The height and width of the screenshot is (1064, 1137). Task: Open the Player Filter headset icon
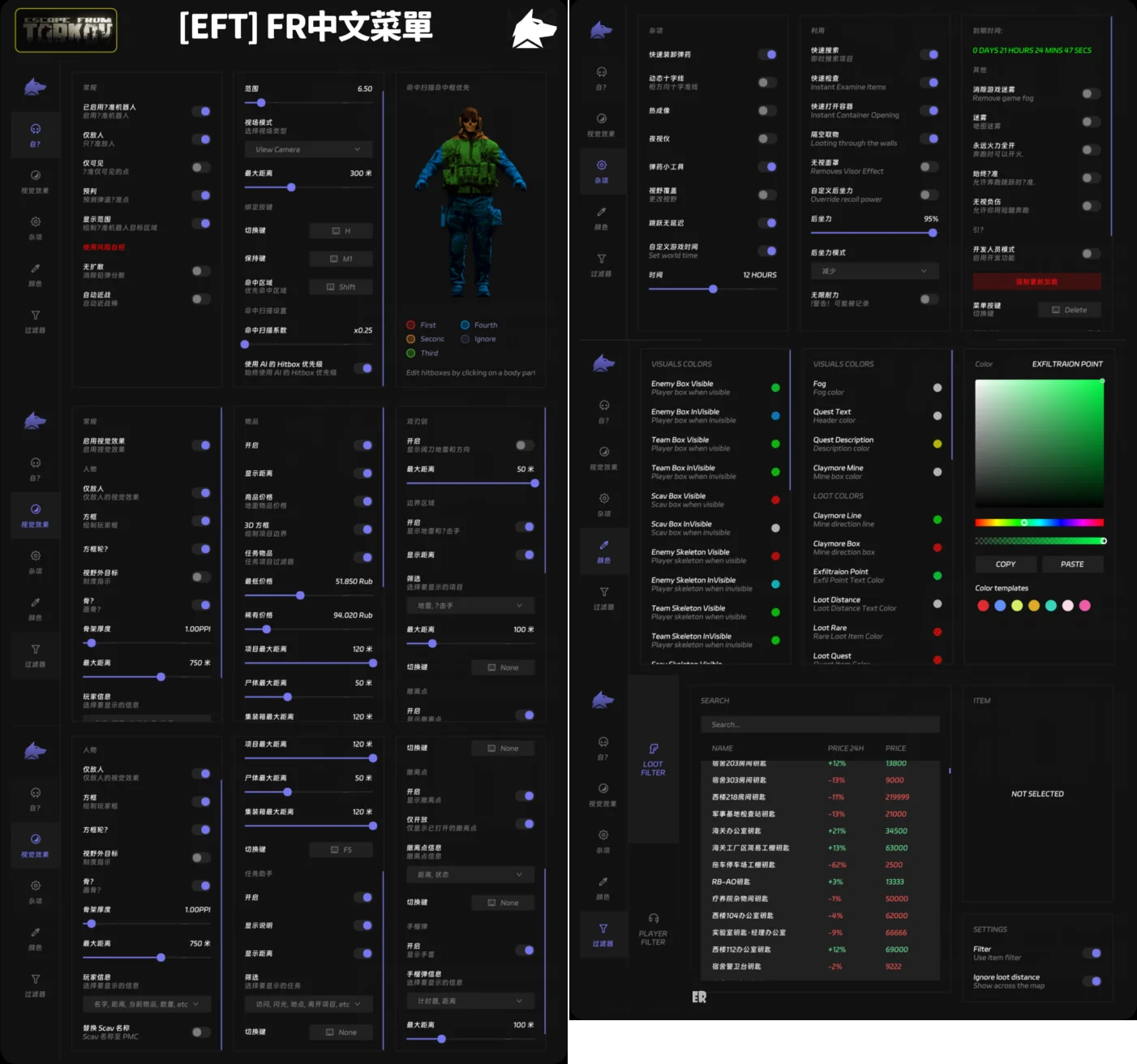pyautogui.click(x=653, y=918)
